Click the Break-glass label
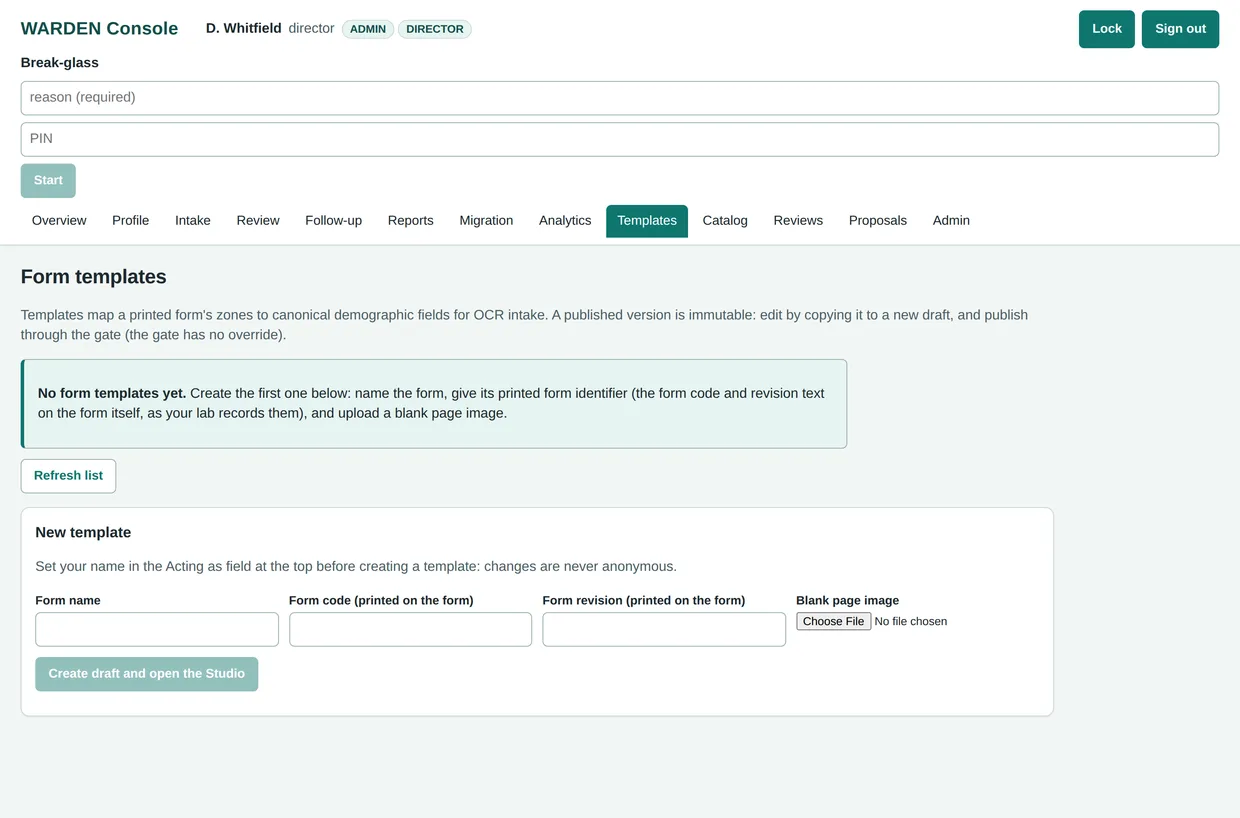The width and height of the screenshot is (1240, 818). coord(60,63)
